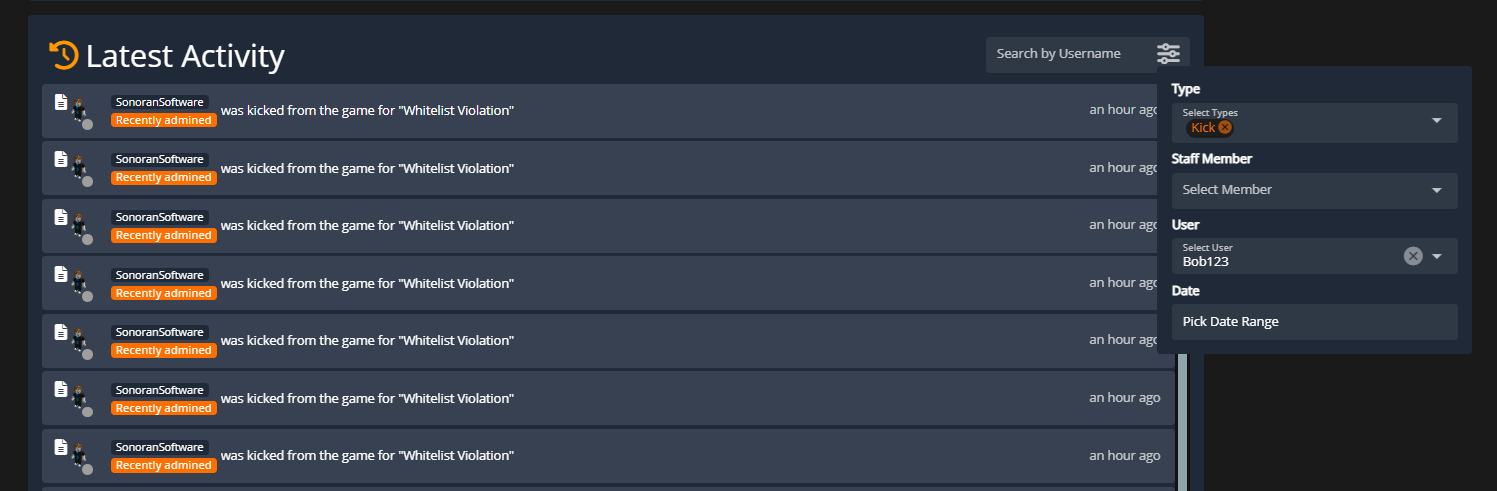Expand the Select User dropdown arrow

pos(1437,256)
